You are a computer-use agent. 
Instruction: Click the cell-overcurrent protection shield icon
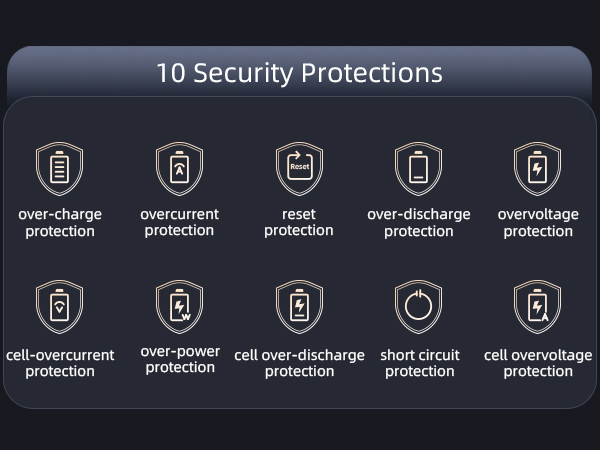[x=59, y=307]
